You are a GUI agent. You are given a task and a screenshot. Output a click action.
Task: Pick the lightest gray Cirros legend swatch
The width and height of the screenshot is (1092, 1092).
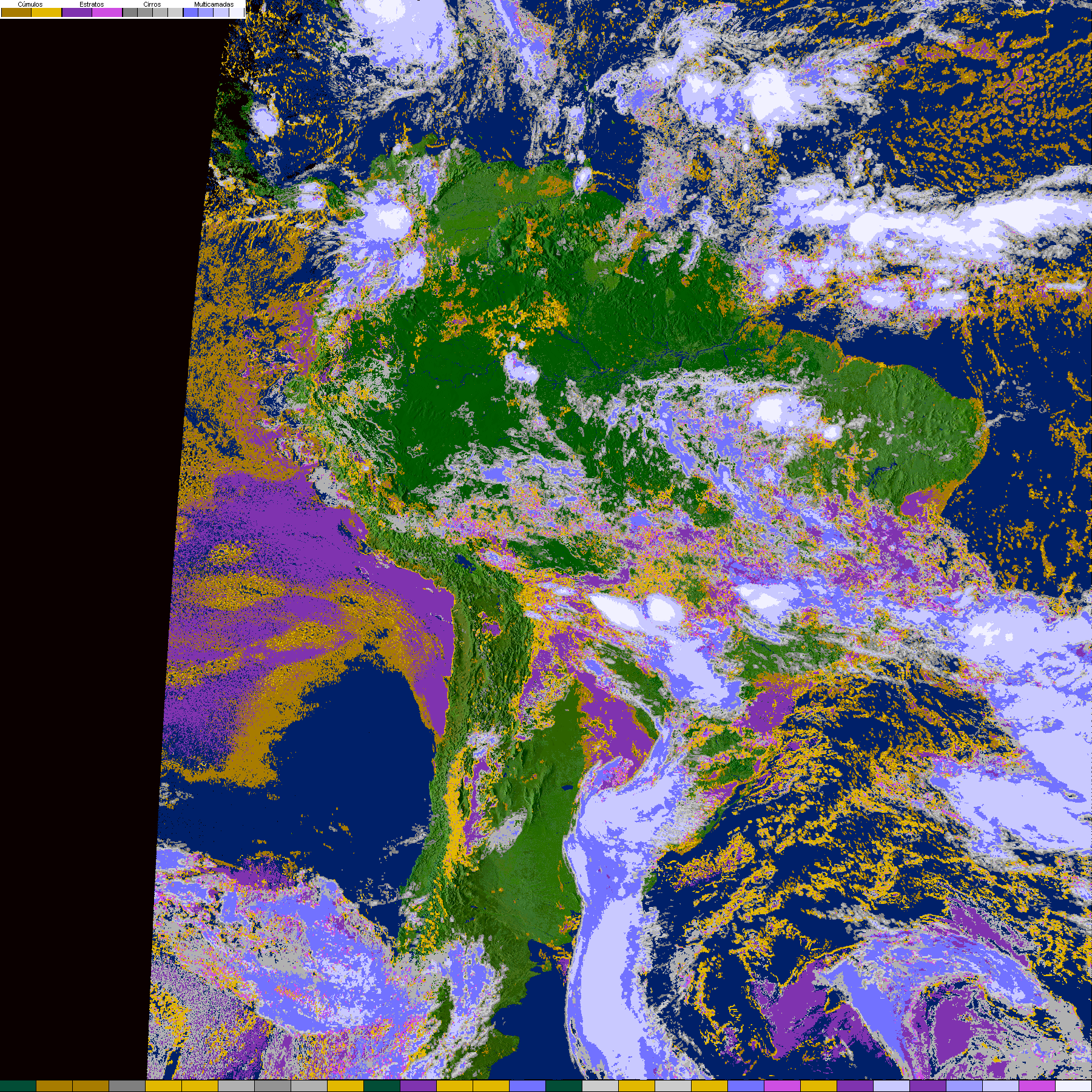pyautogui.click(x=175, y=12)
